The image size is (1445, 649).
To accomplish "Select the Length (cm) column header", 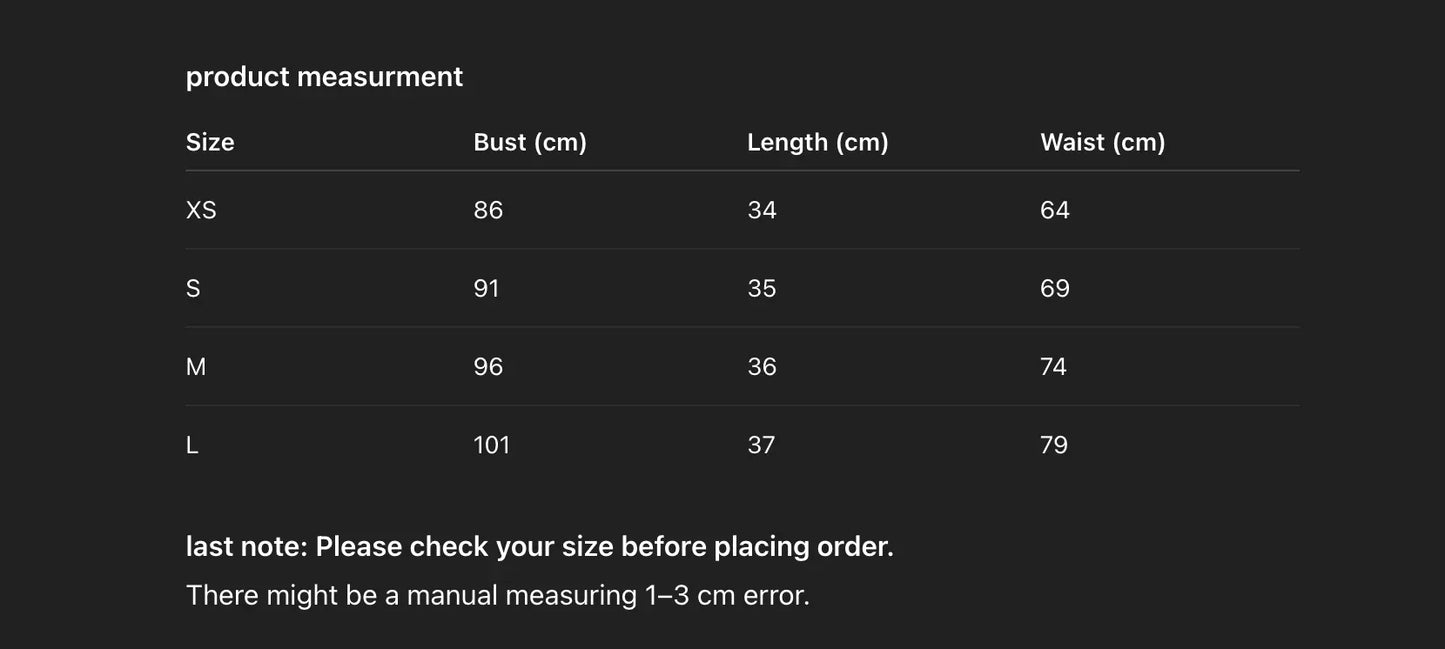I will click(x=818, y=142).
